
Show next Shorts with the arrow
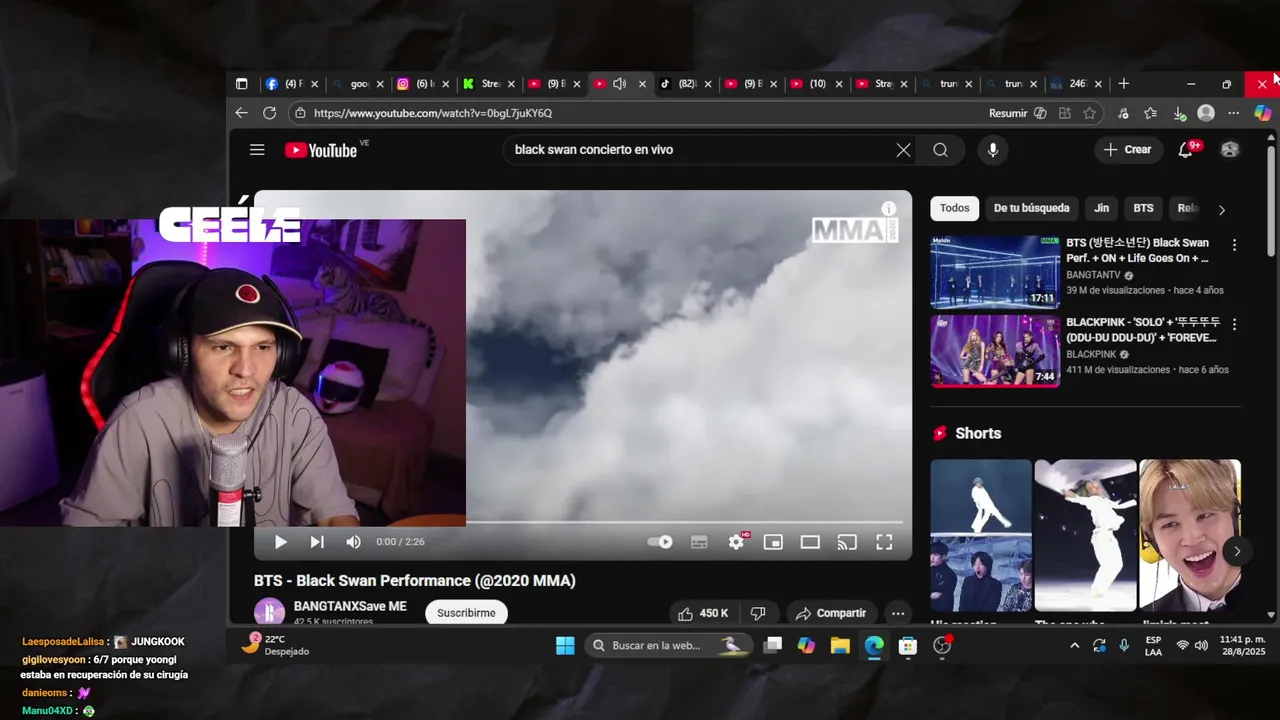[x=1237, y=551]
